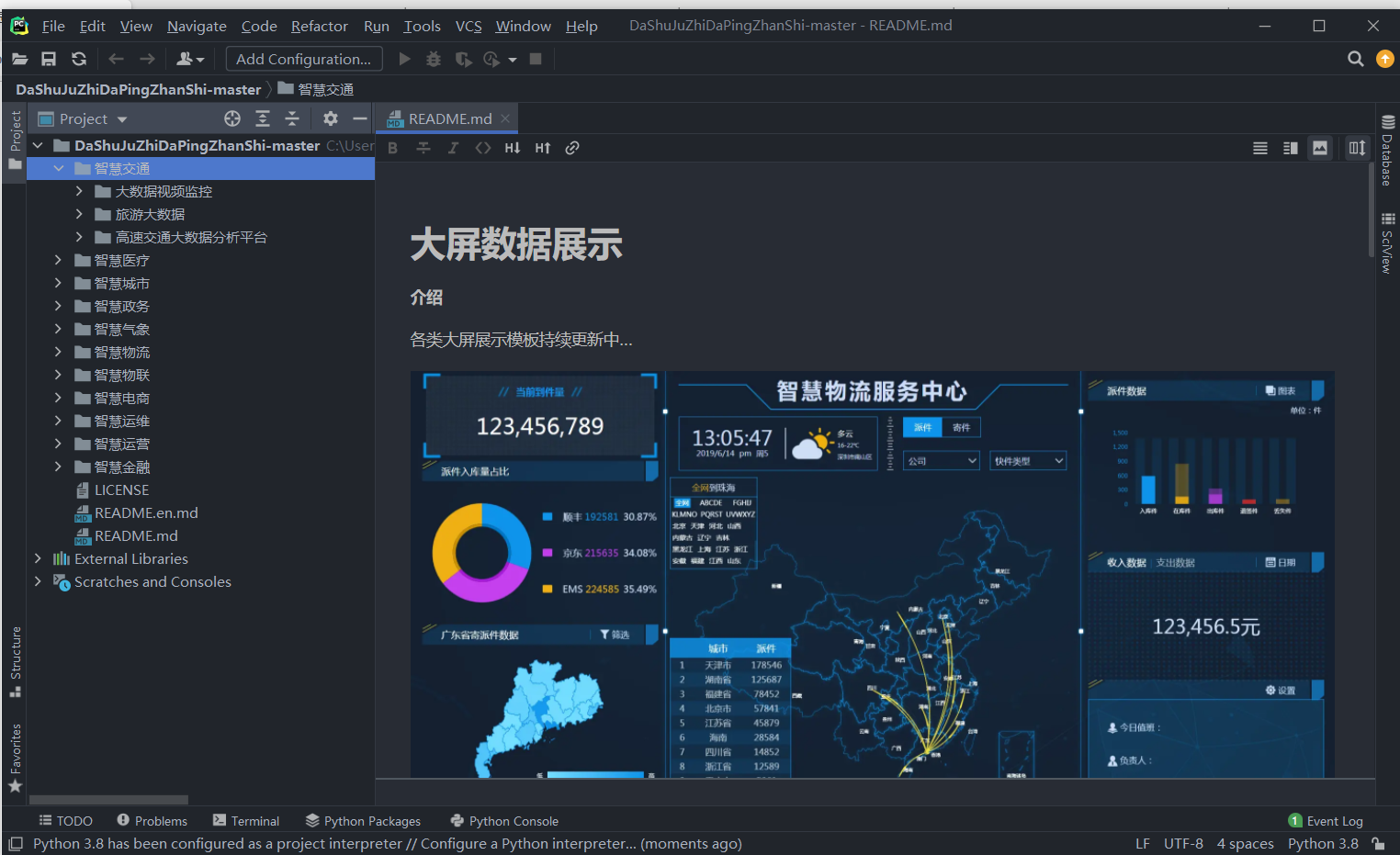Image resolution: width=1400 pixels, height=855 pixels.
Task: Toggle code markdown formatting
Action: click(483, 148)
